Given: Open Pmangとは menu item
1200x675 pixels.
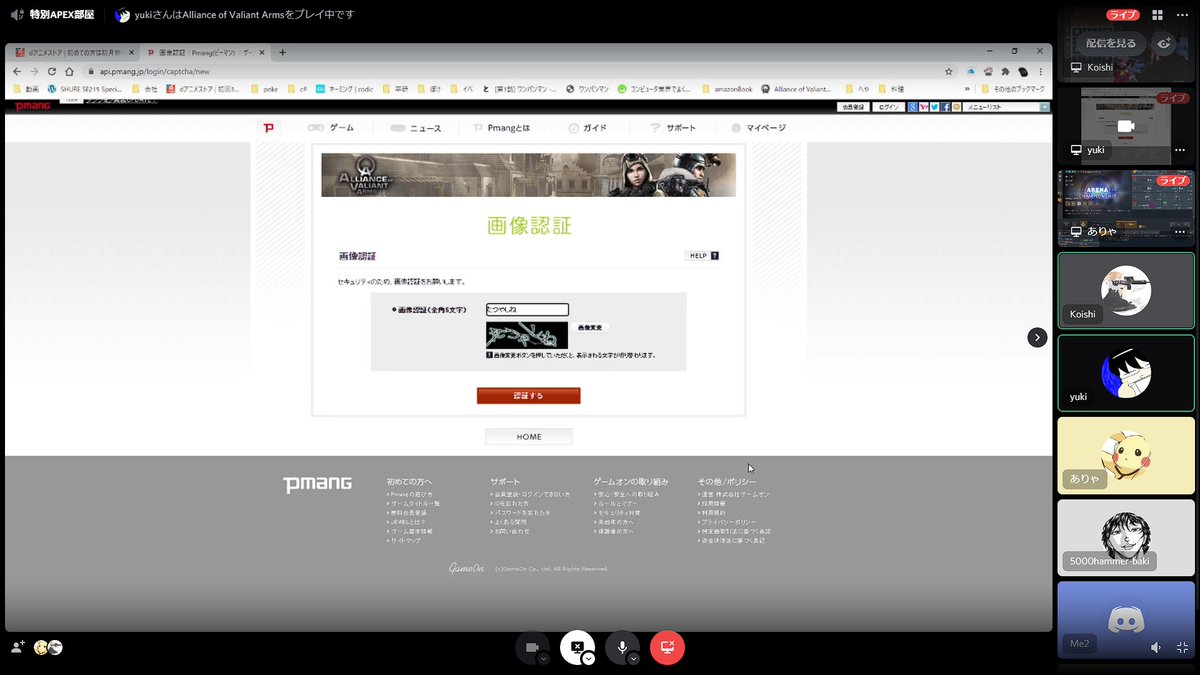Looking at the screenshot, I should click(x=503, y=128).
